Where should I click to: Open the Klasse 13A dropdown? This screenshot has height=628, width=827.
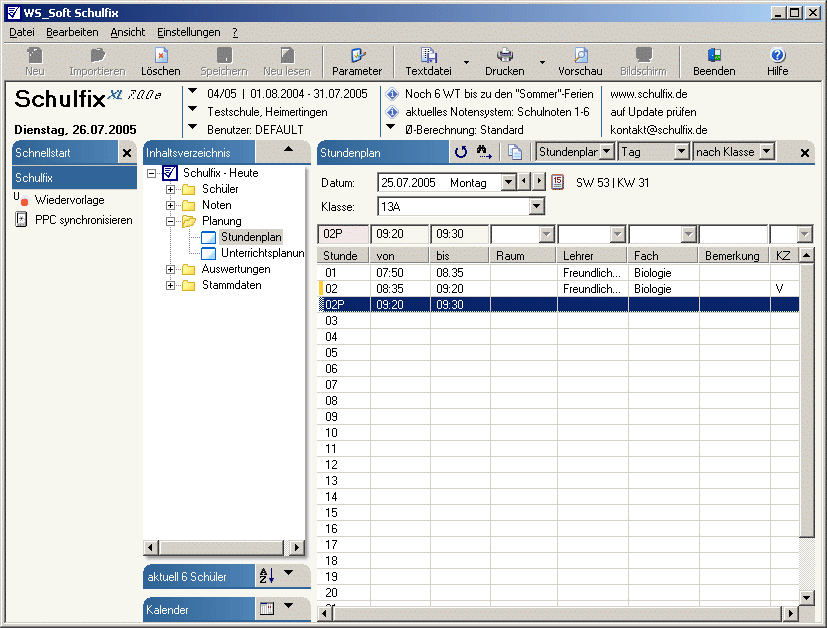(x=536, y=206)
